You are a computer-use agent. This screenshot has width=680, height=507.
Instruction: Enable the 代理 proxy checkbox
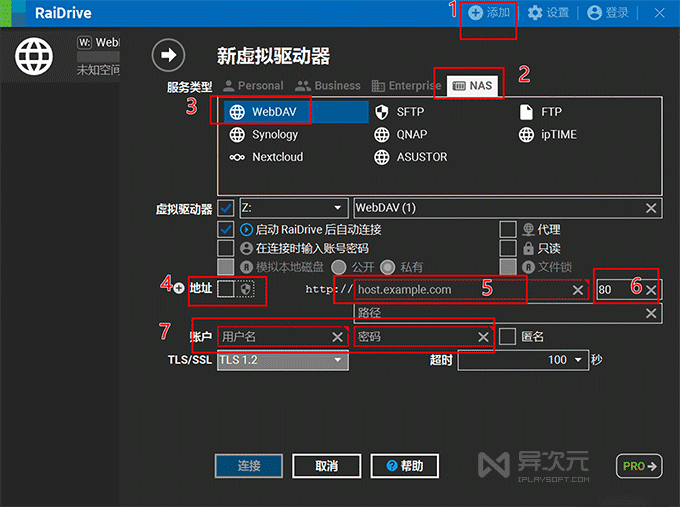tap(508, 229)
